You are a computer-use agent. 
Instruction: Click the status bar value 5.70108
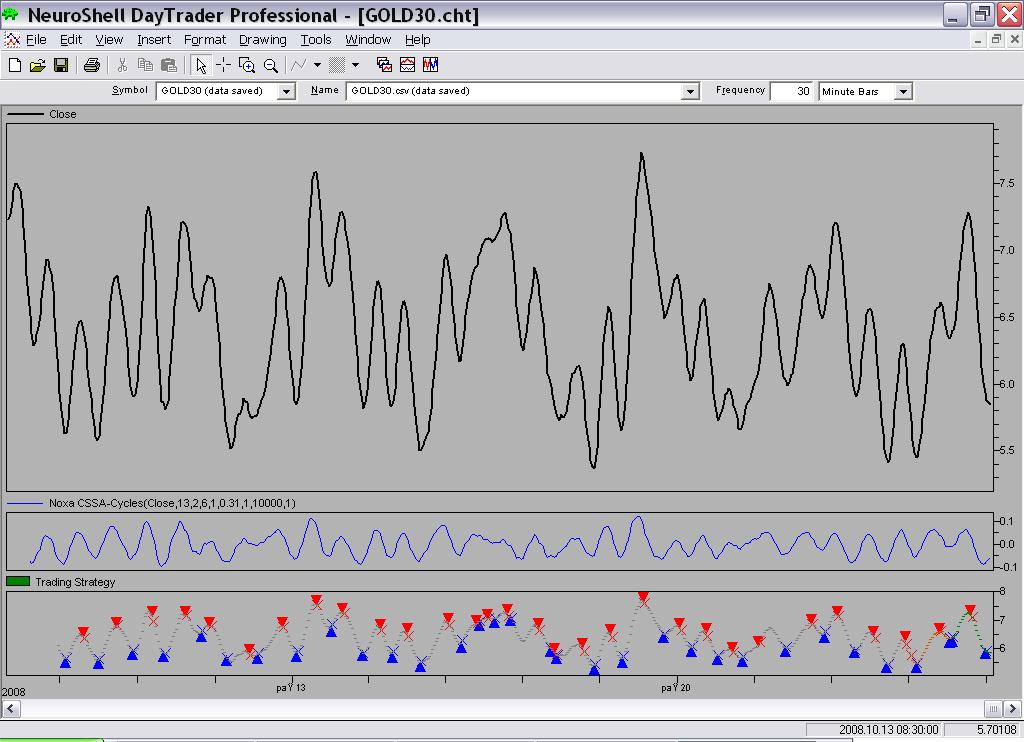997,730
